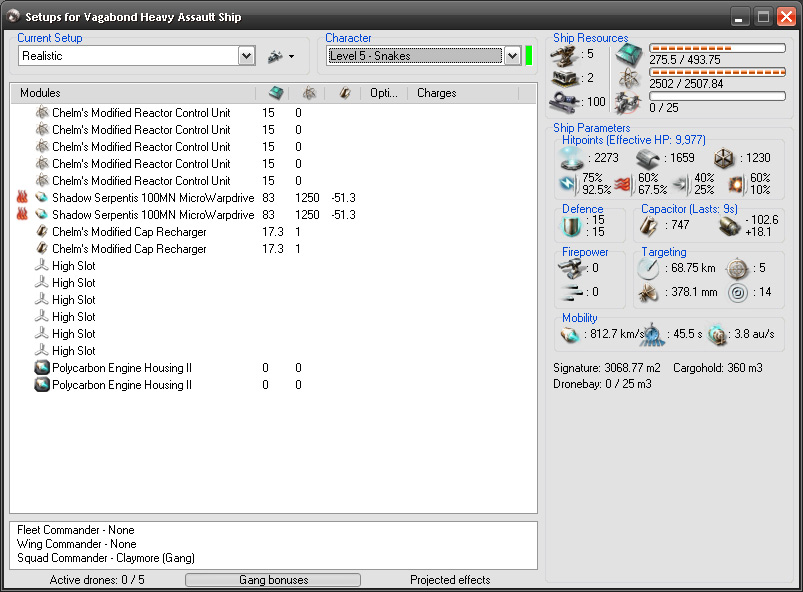The image size is (803, 592).
Task: Click the thermal resistance icon
Action: coord(623,184)
